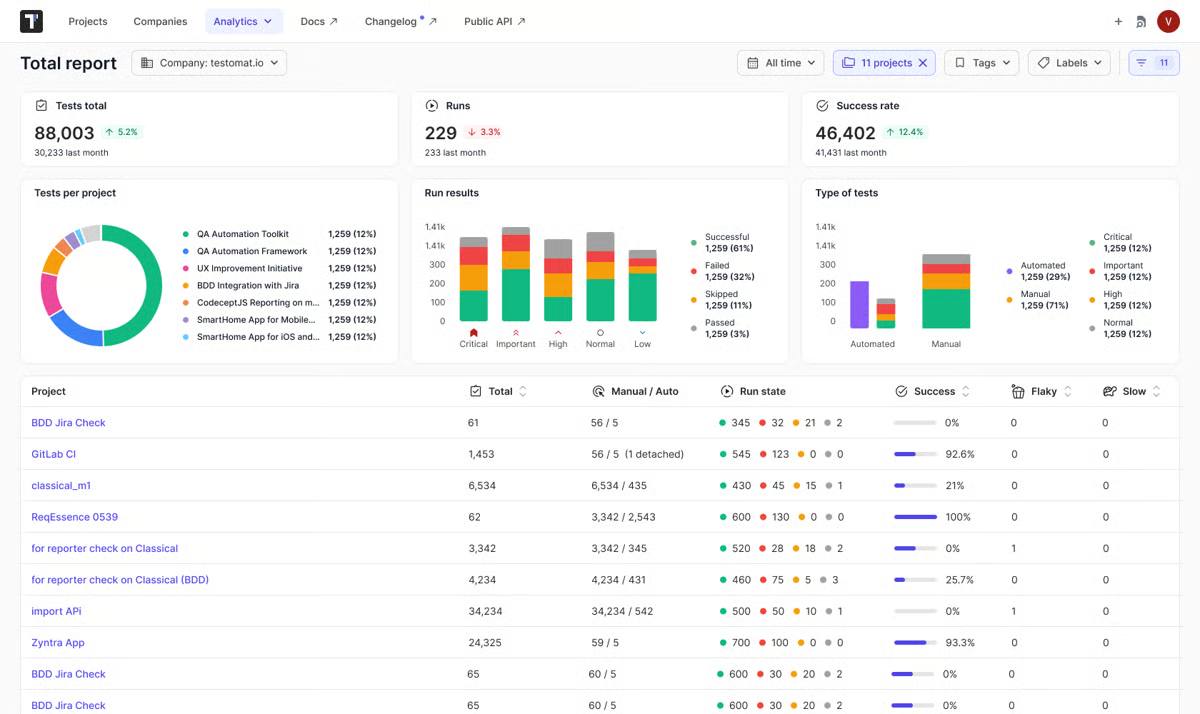Switch to the Projects nav item

pos(87,20)
